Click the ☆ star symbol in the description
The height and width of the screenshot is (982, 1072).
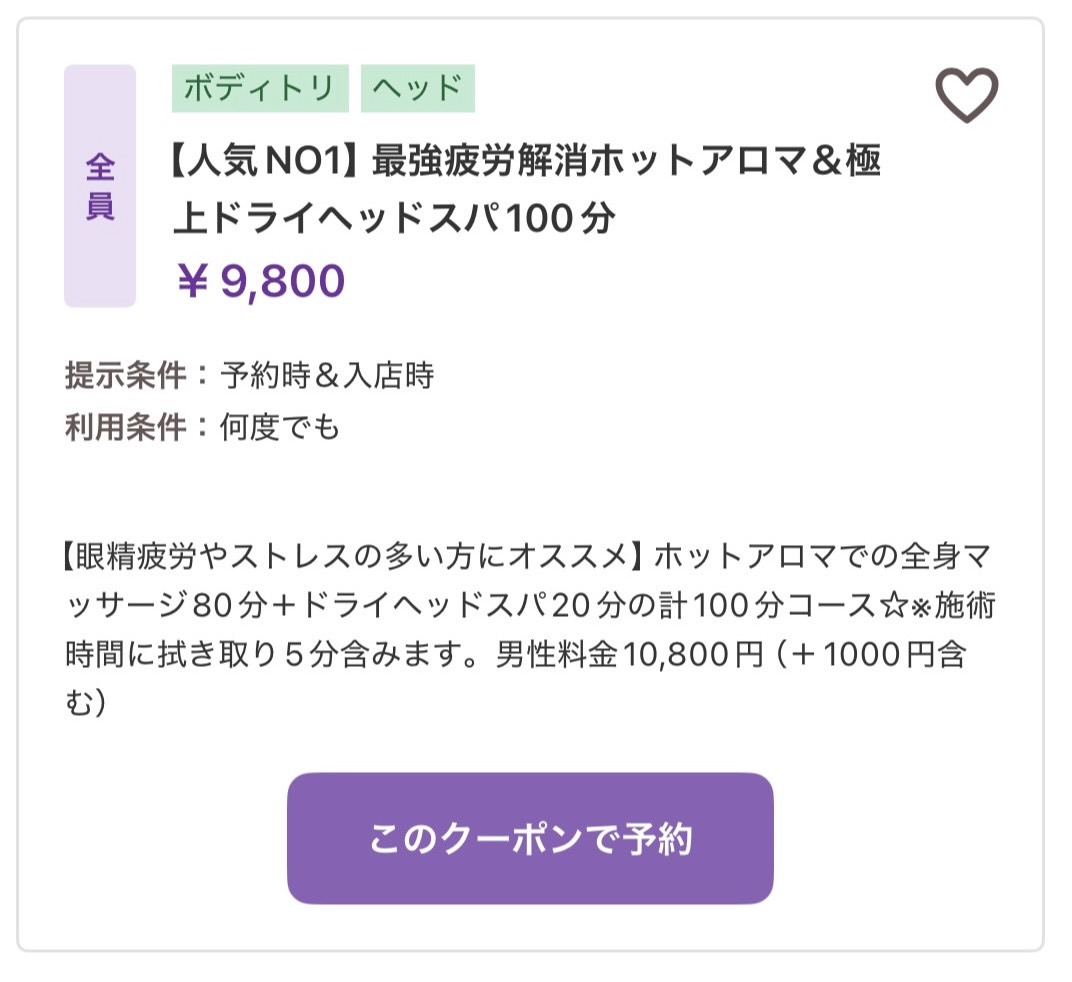[x=894, y=606]
